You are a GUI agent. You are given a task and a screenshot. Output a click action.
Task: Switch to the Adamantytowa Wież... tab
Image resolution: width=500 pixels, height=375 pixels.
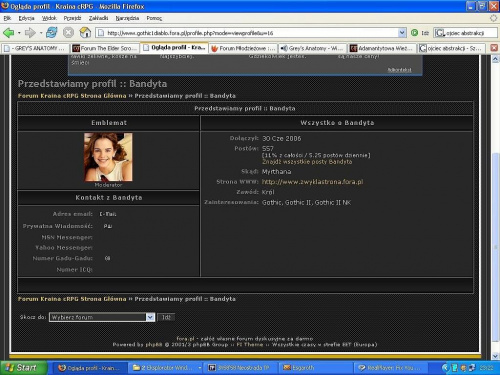(x=382, y=48)
